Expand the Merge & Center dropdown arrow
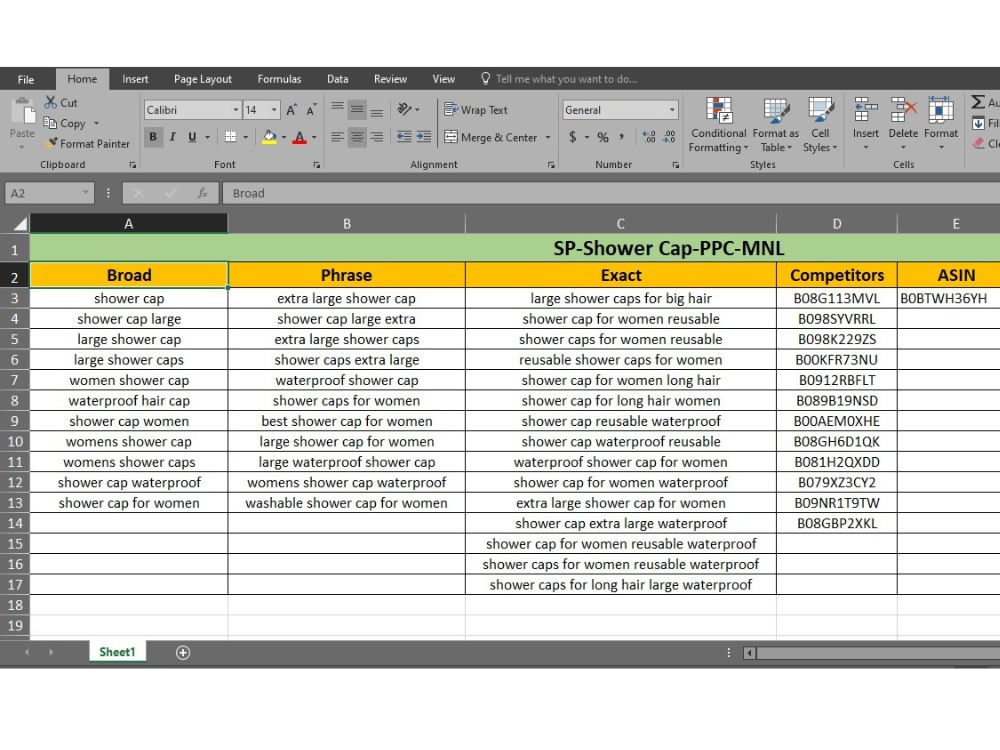 pyautogui.click(x=548, y=137)
